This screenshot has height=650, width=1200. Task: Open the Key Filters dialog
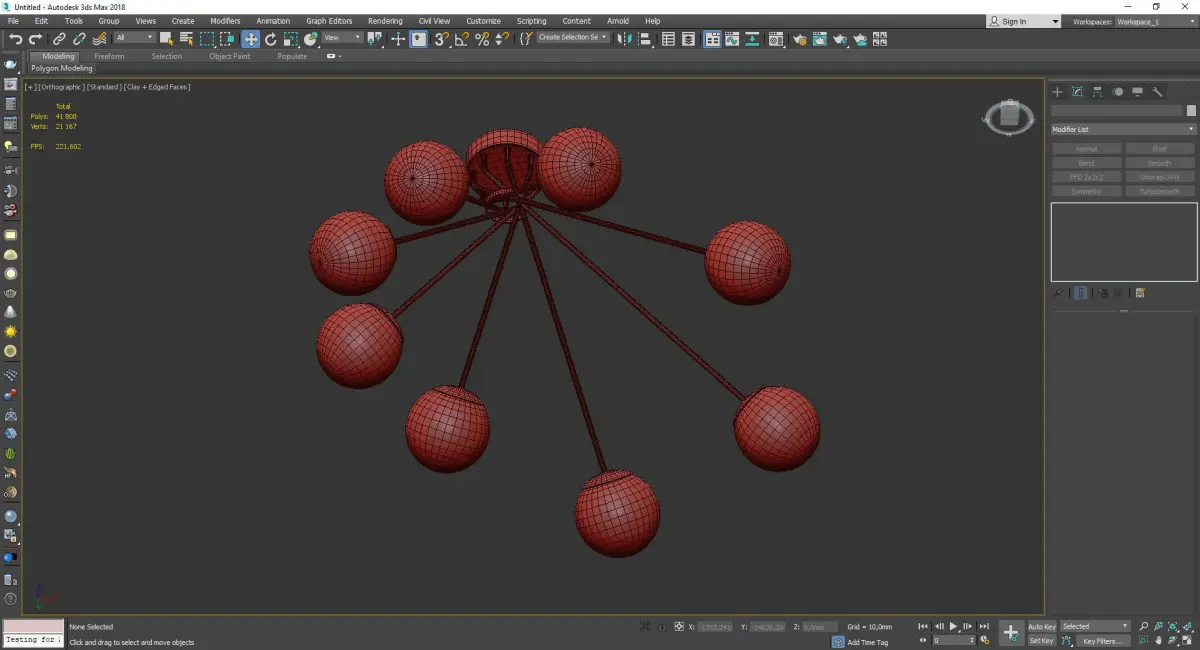coord(1102,641)
